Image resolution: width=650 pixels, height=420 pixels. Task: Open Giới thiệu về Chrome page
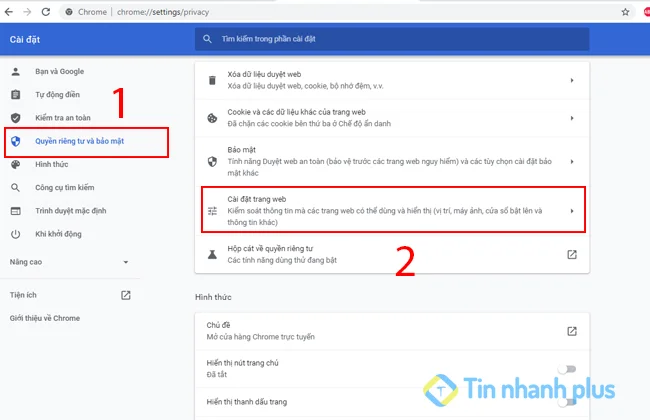[x=45, y=318]
